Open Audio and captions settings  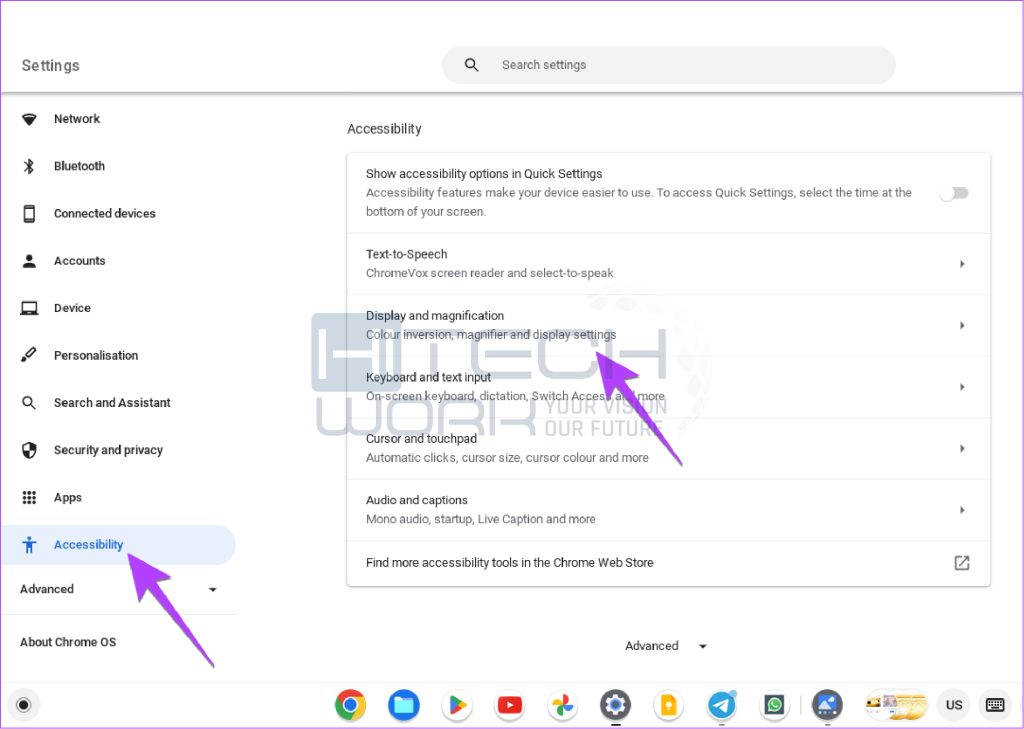click(668, 510)
